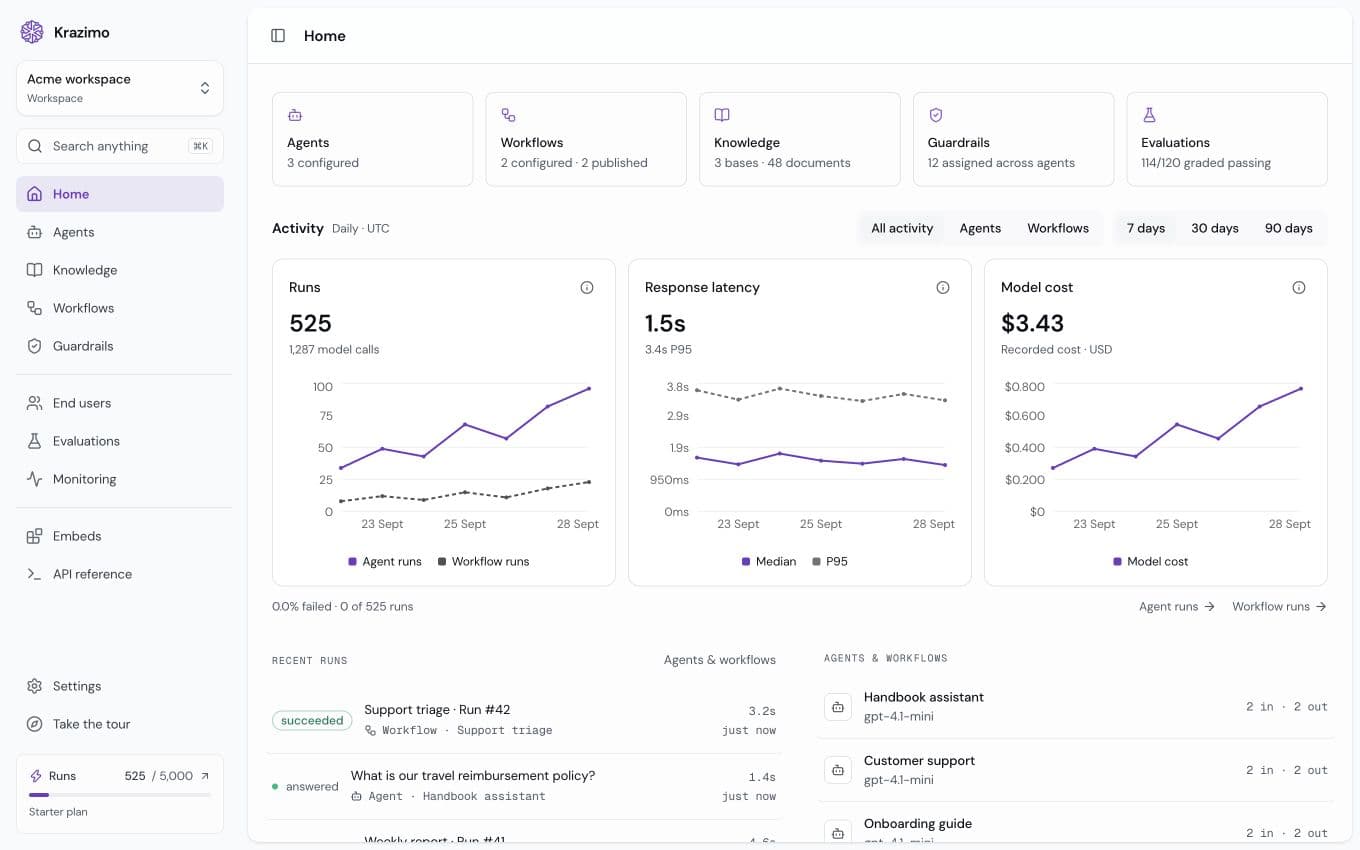Toggle Workflow runs series in legend
This screenshot has height=850, width=1360.
tap(484, 561)
